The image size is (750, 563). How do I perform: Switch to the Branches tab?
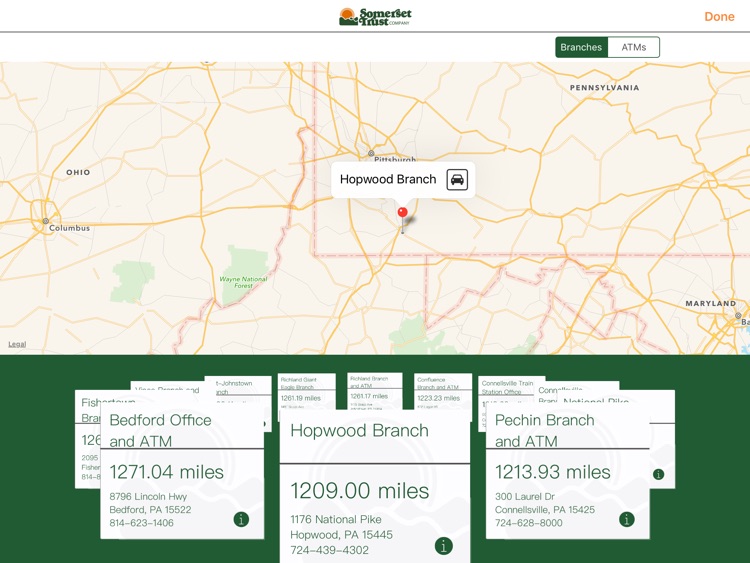pos(581,47)
